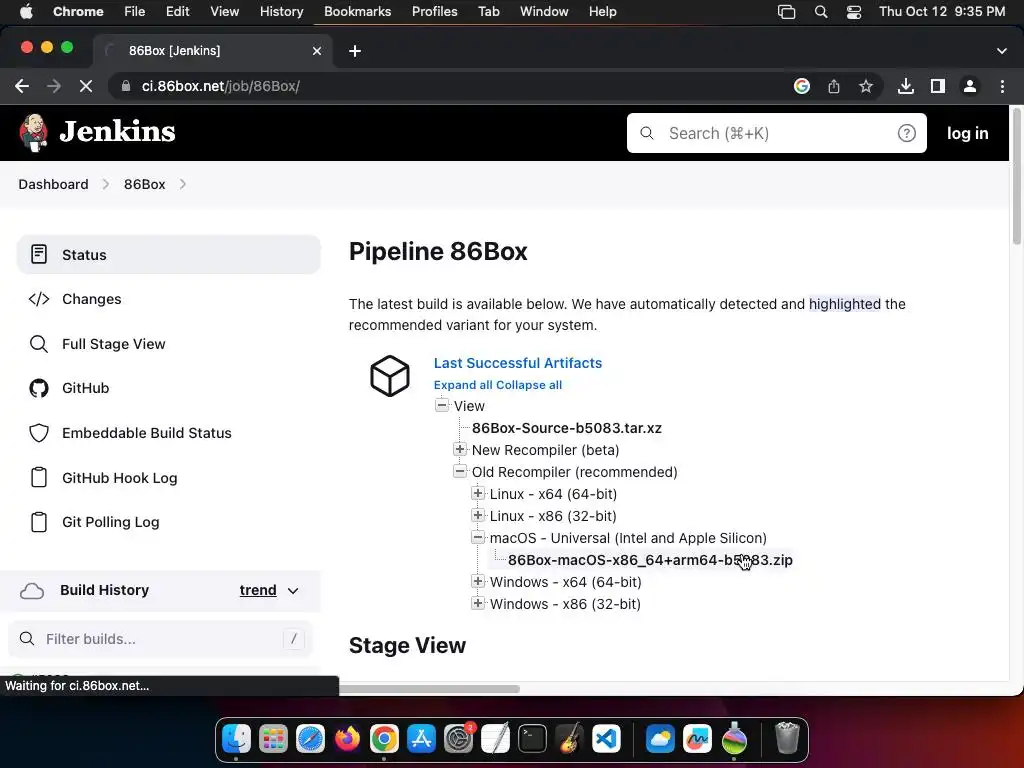Click the Full Stage View magnifier icon
This screenshot has height=768, width=1024.
tap(39, 344)
